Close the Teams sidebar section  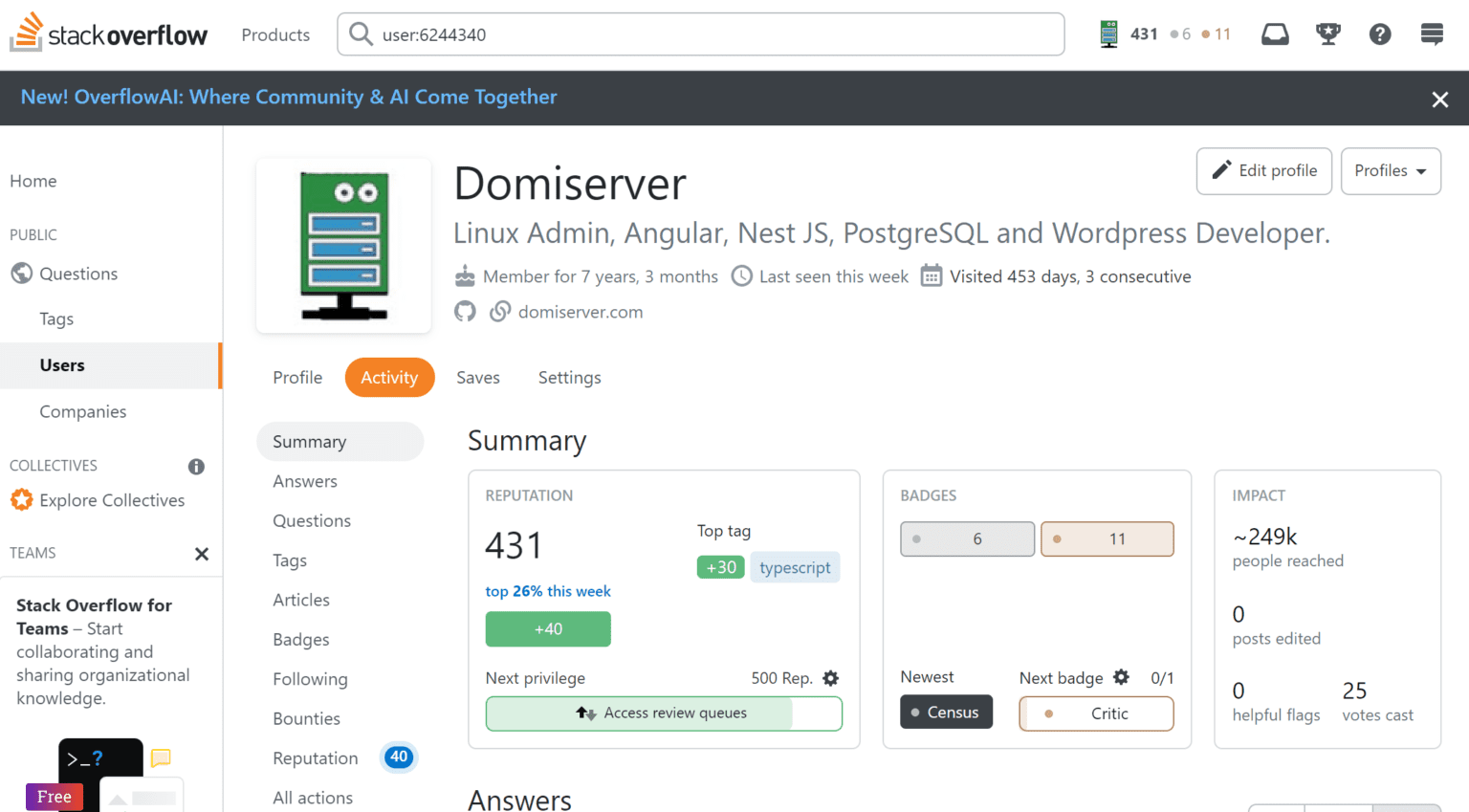coord(202,554)
